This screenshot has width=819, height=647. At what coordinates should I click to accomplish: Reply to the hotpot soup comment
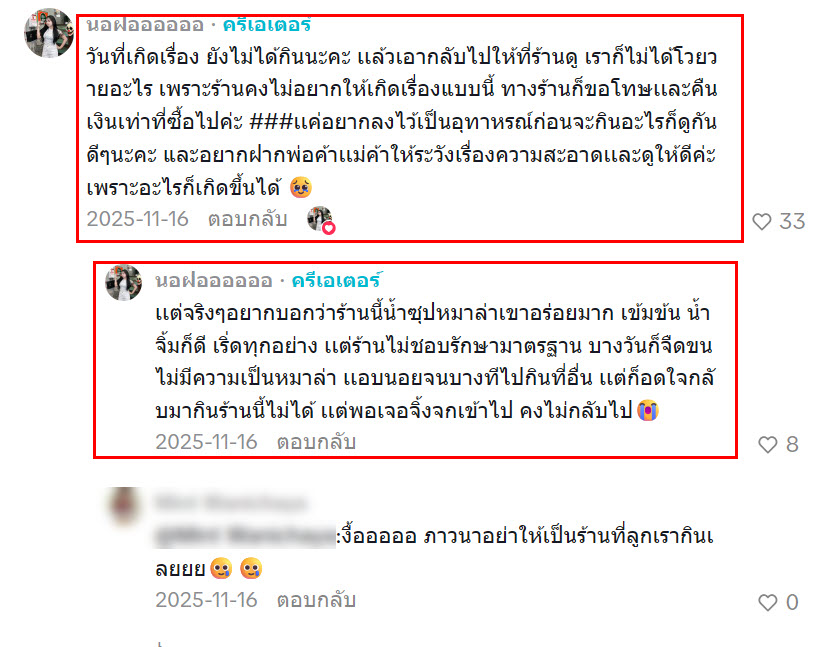[316, 442]
